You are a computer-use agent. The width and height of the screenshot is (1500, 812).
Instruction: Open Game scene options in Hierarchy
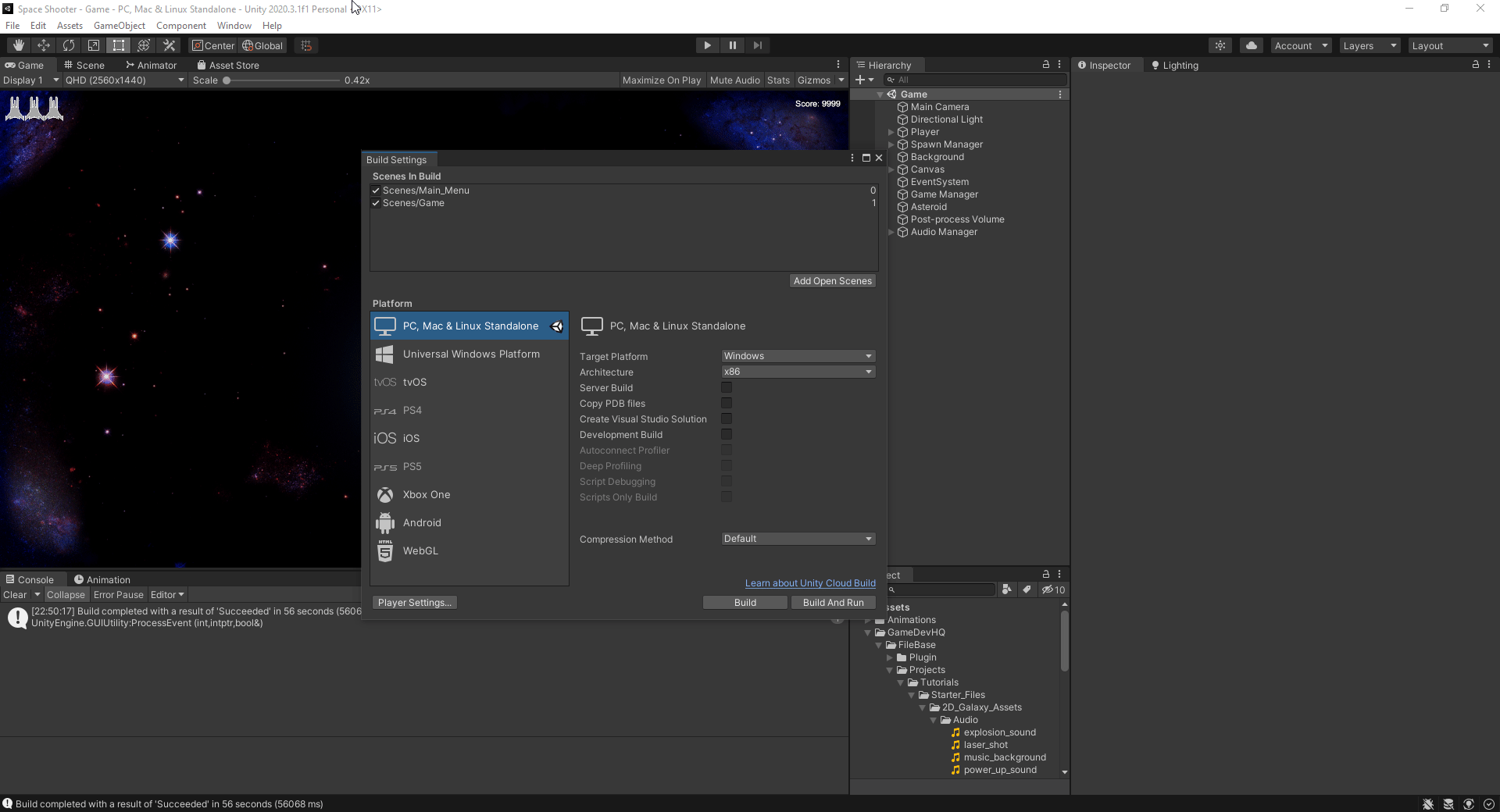click(1060, 94)
